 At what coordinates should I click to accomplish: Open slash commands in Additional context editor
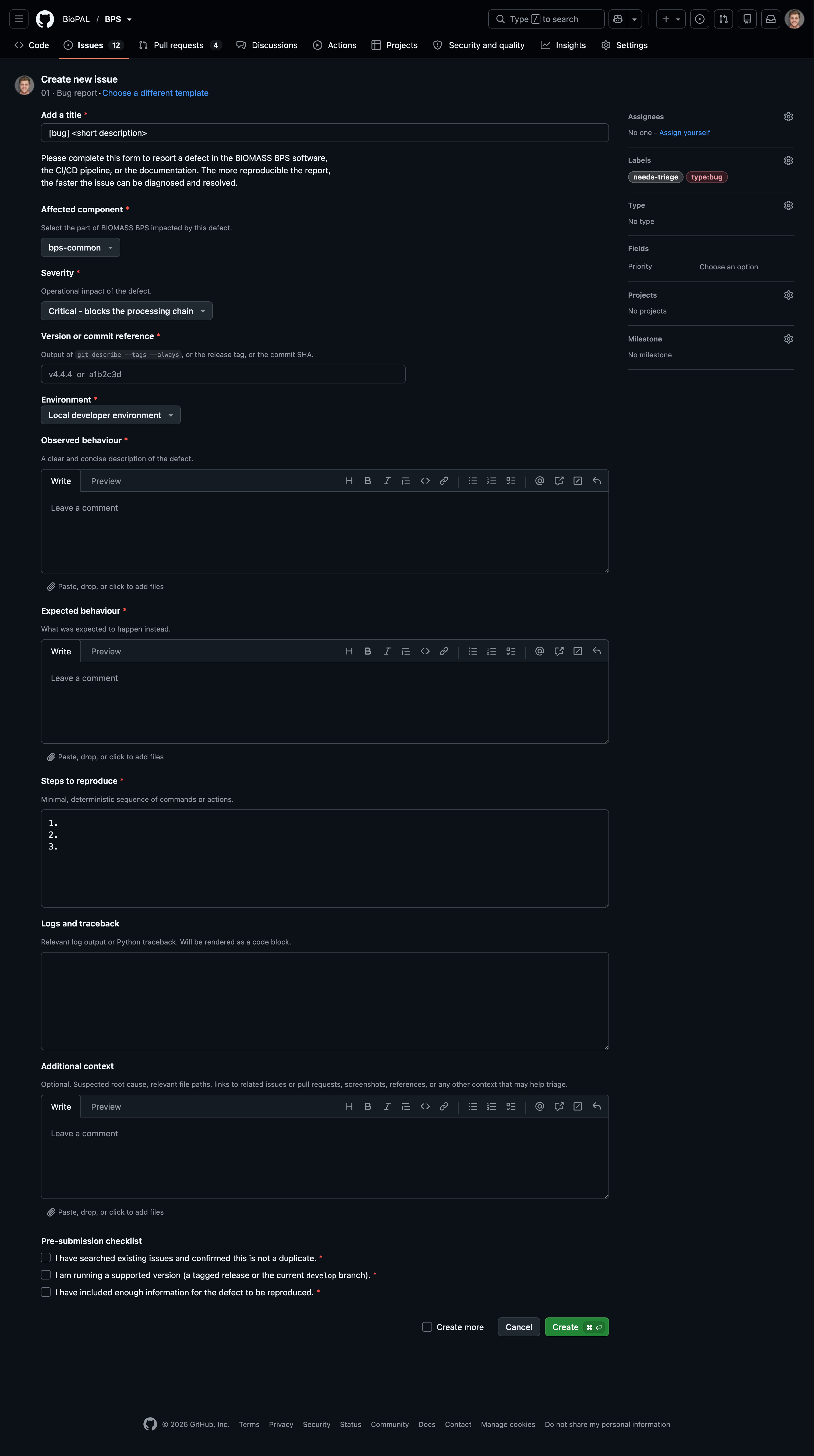pos(578,1107)
